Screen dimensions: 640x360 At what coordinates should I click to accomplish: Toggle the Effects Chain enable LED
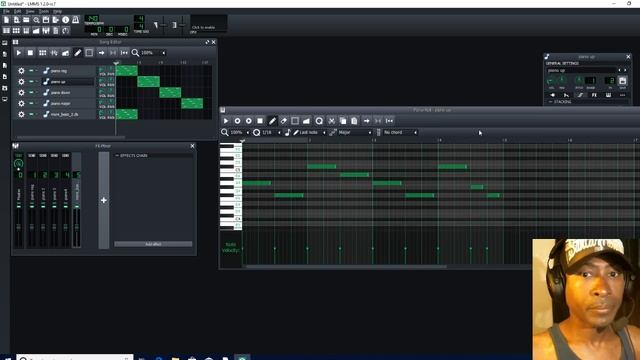click(x=117, y=156)
